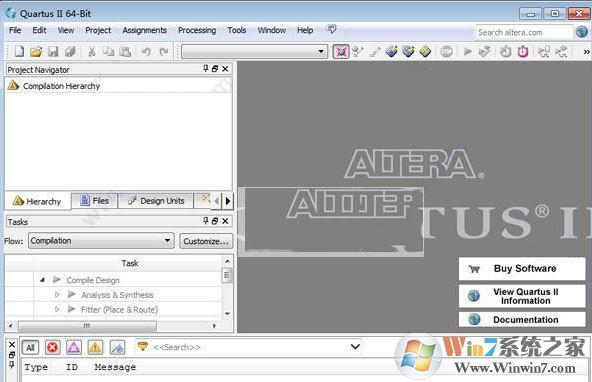Screen dimensions: 592x382
Task: Click the Search altera.com field
Action: tap(524, 32)
